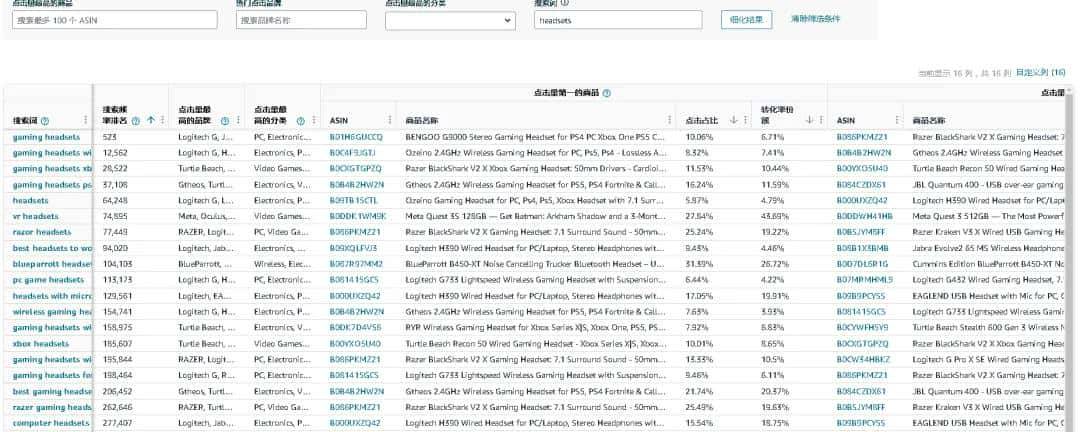Open the 'vr headsets' search term link
Image resolution: width=1080 pixels, height=432 pixels.
(x=36, y=216)
